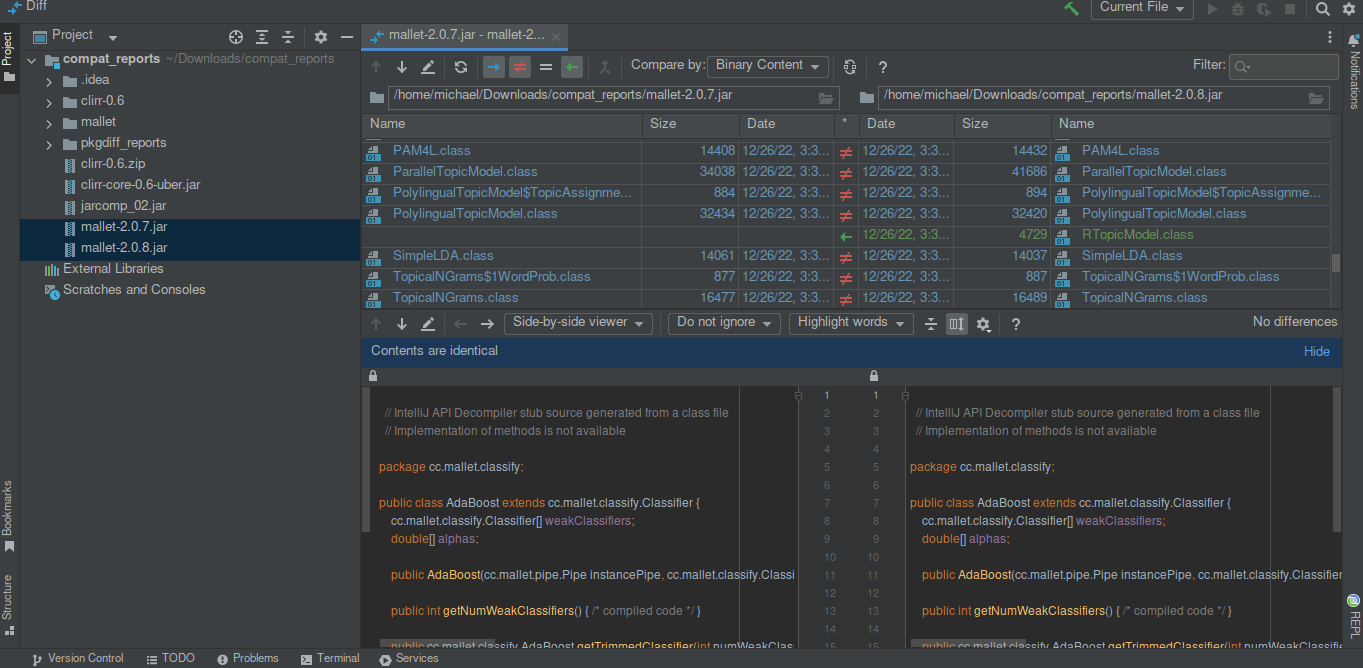Click the synchronize scrolling icon
1363x668 pixels.
[957, 324]
